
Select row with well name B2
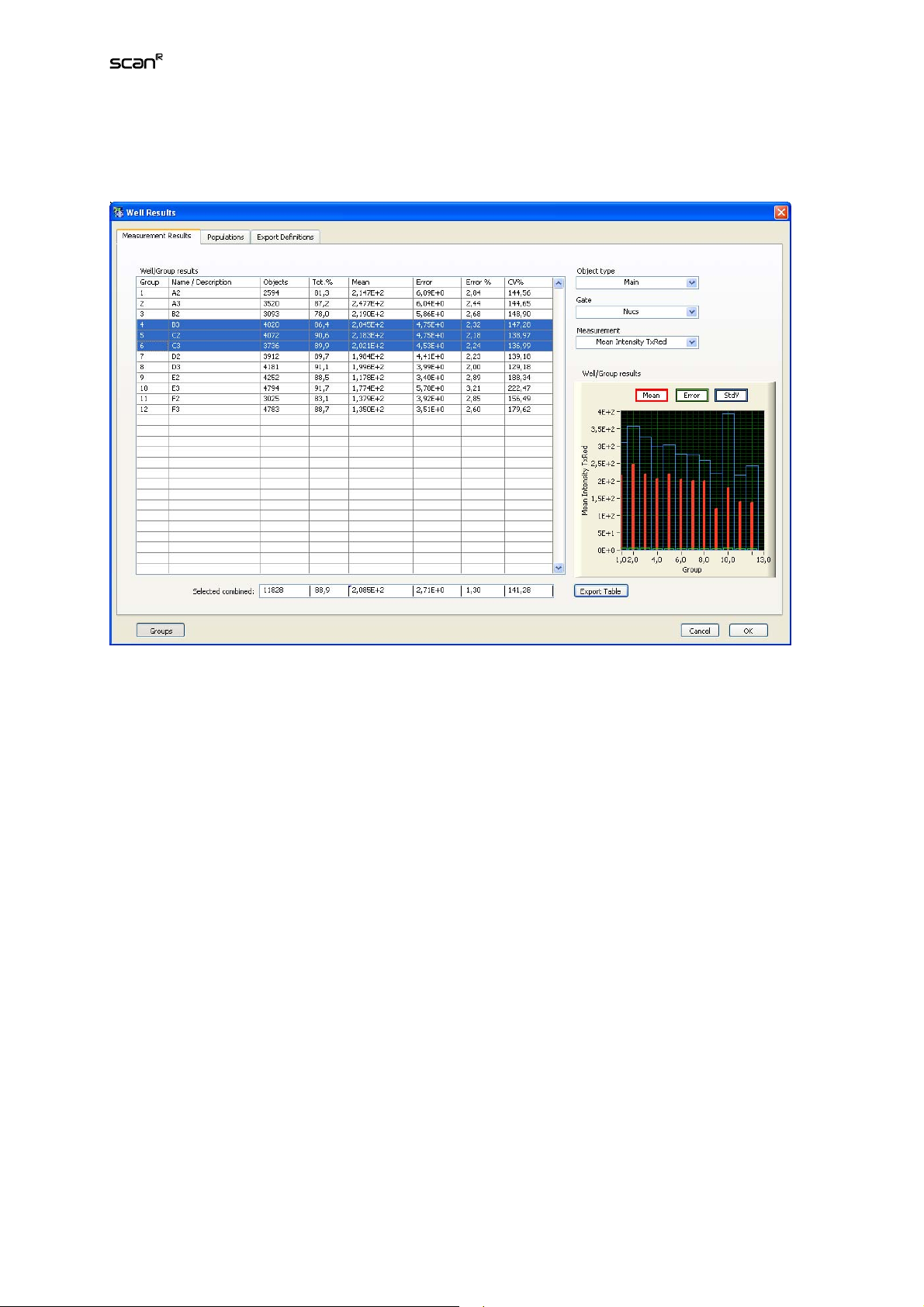pyautogui.click(x=344, y=314)
